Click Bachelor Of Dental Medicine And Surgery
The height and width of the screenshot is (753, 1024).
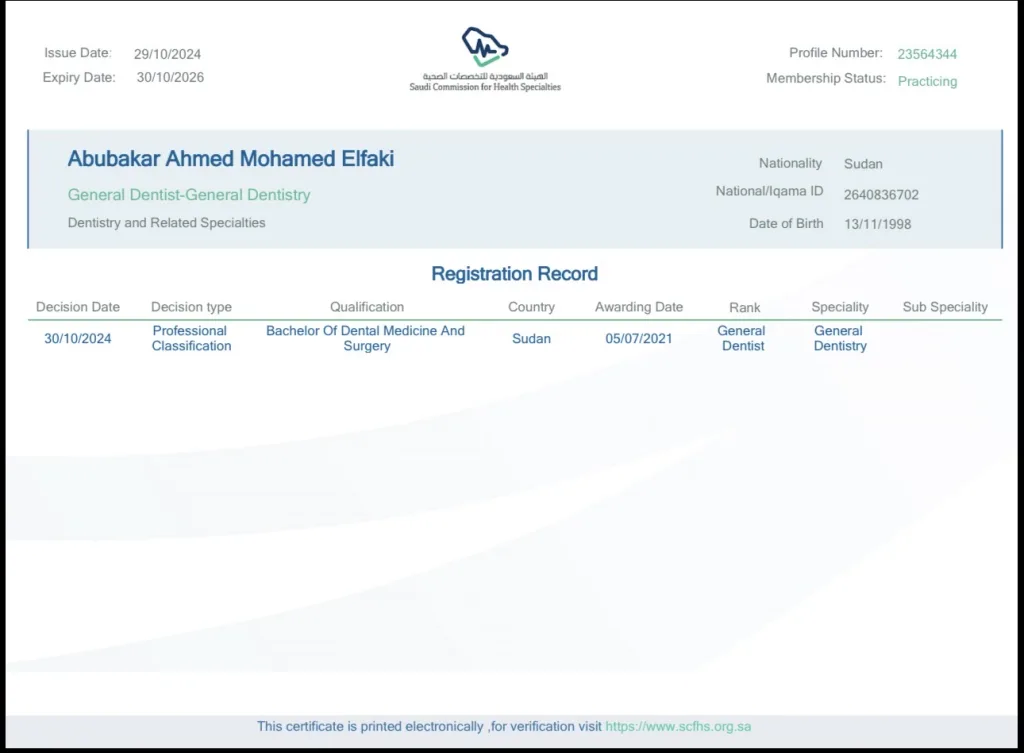point(366,338)
